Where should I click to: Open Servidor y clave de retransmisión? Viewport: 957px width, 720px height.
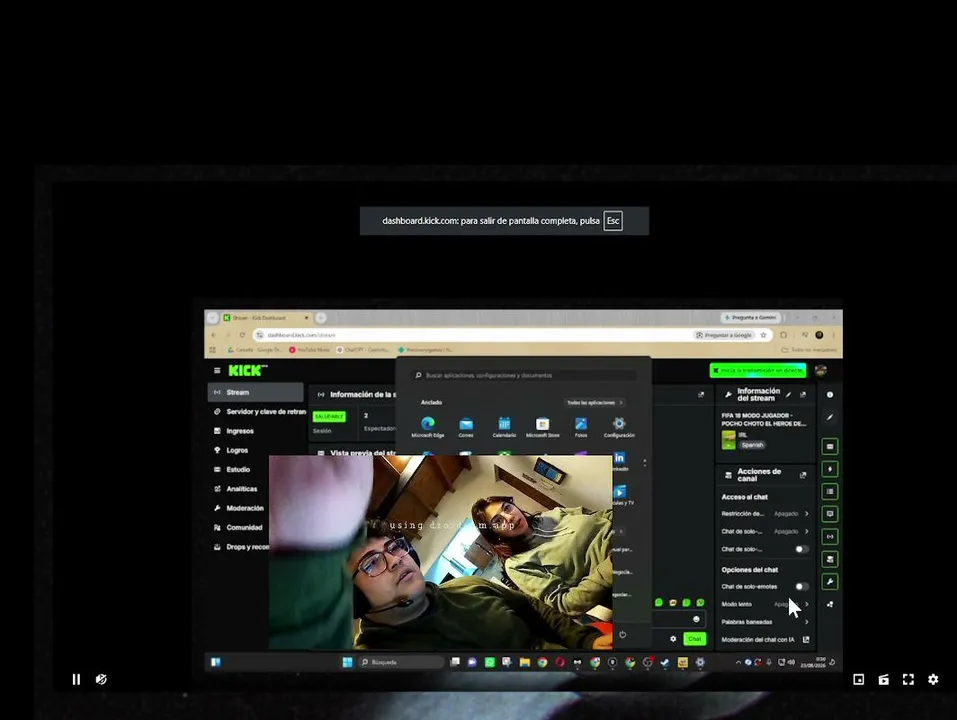coord(259,412)
